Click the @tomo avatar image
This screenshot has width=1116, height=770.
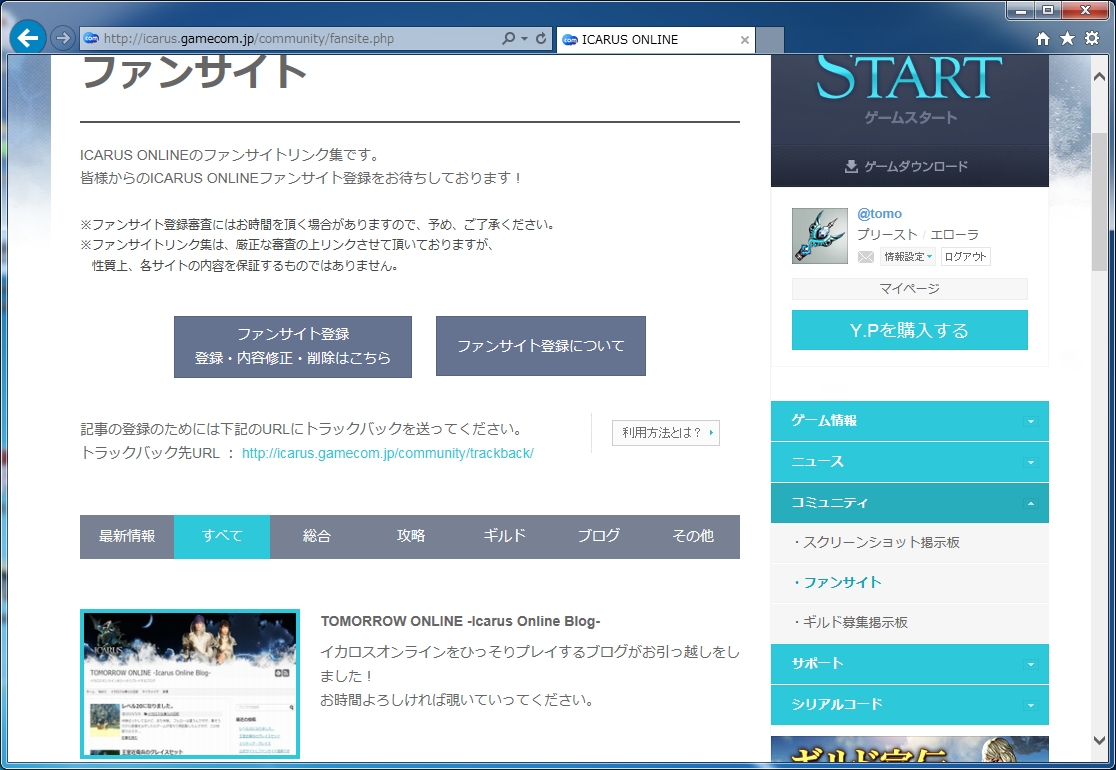tap(820, 236)
